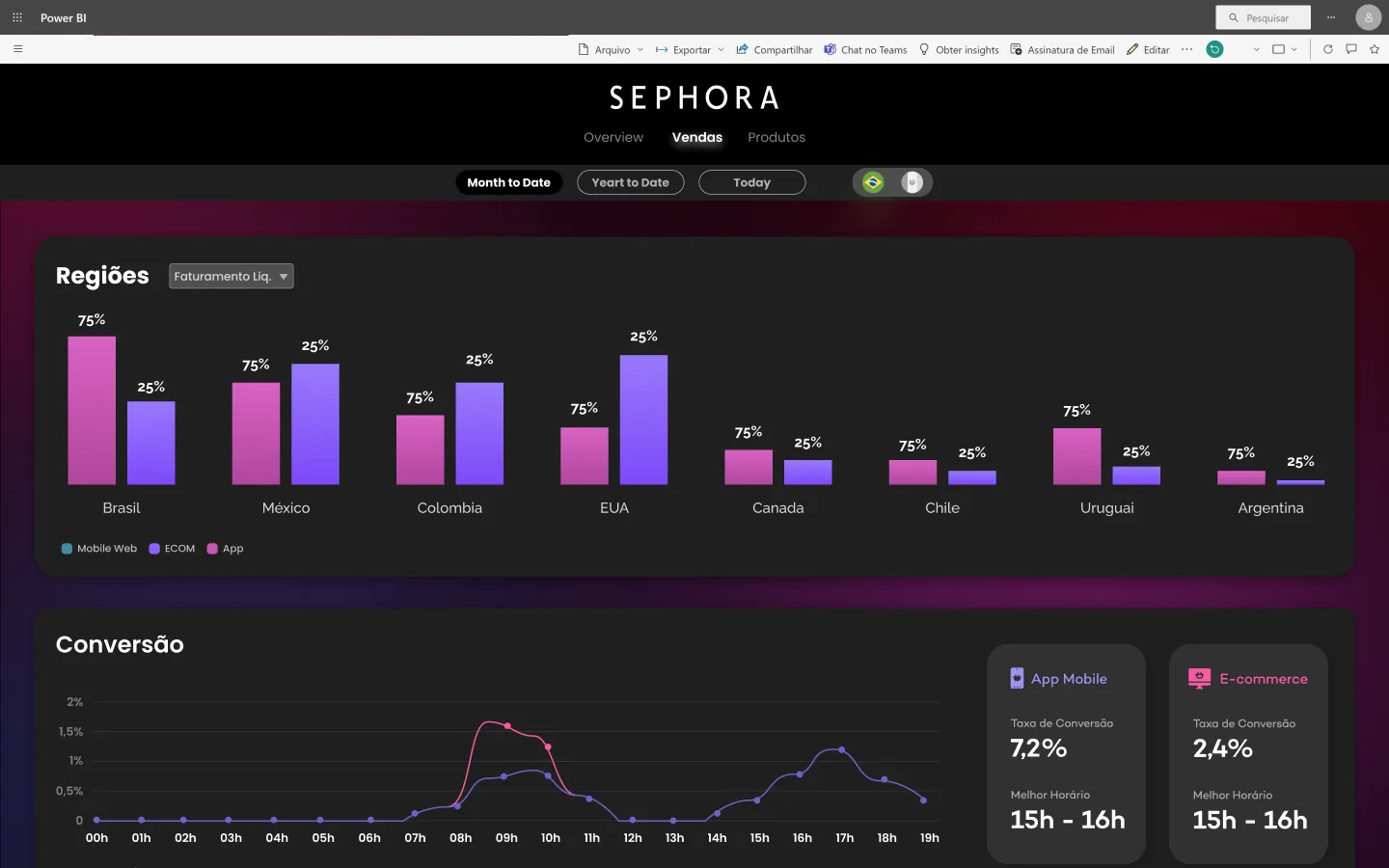Click the Power BI home link
Viewport: 1389px width, 868px height.
pyautogui.click(x=64, y=17)
